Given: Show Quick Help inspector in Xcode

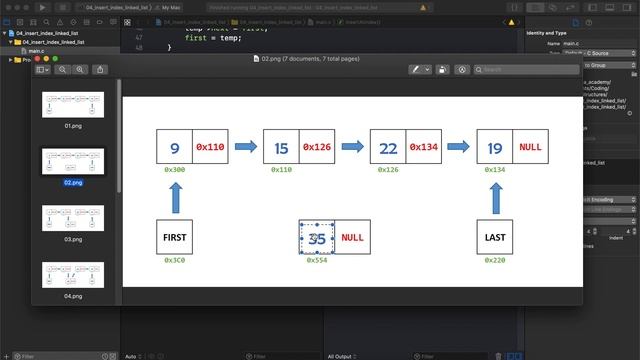Looking at the screenshot, I should [x=589, y=22].
